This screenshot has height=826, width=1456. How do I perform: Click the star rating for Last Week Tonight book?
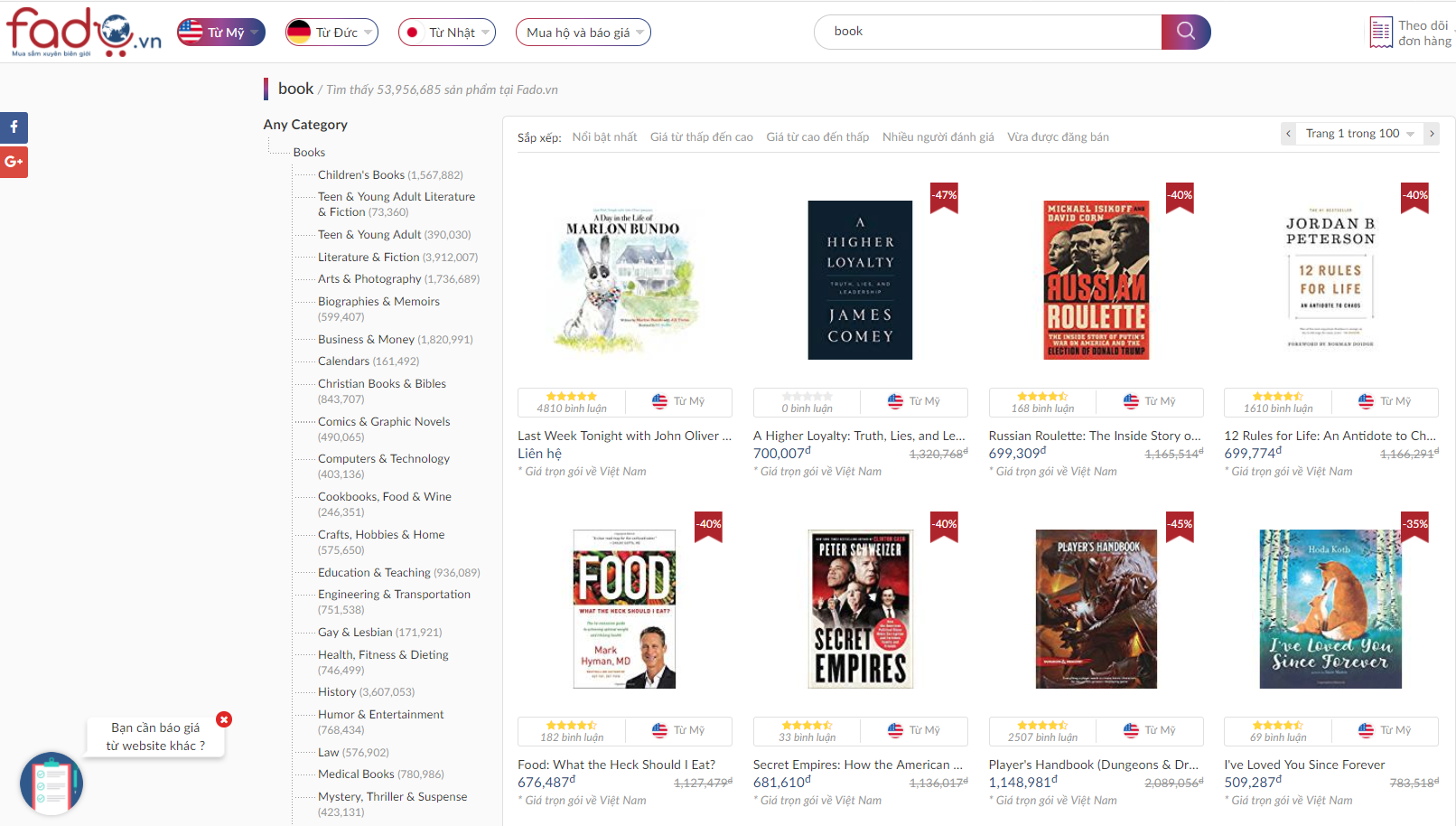coord(572,396)
